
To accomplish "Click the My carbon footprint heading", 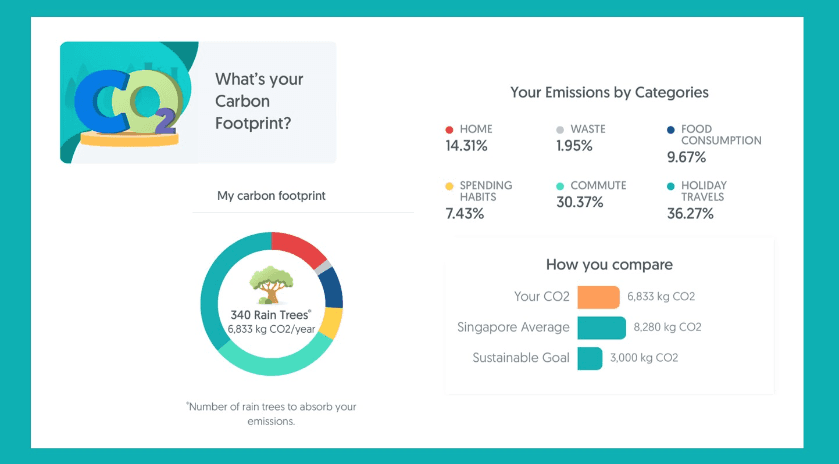I will [271, 196].
